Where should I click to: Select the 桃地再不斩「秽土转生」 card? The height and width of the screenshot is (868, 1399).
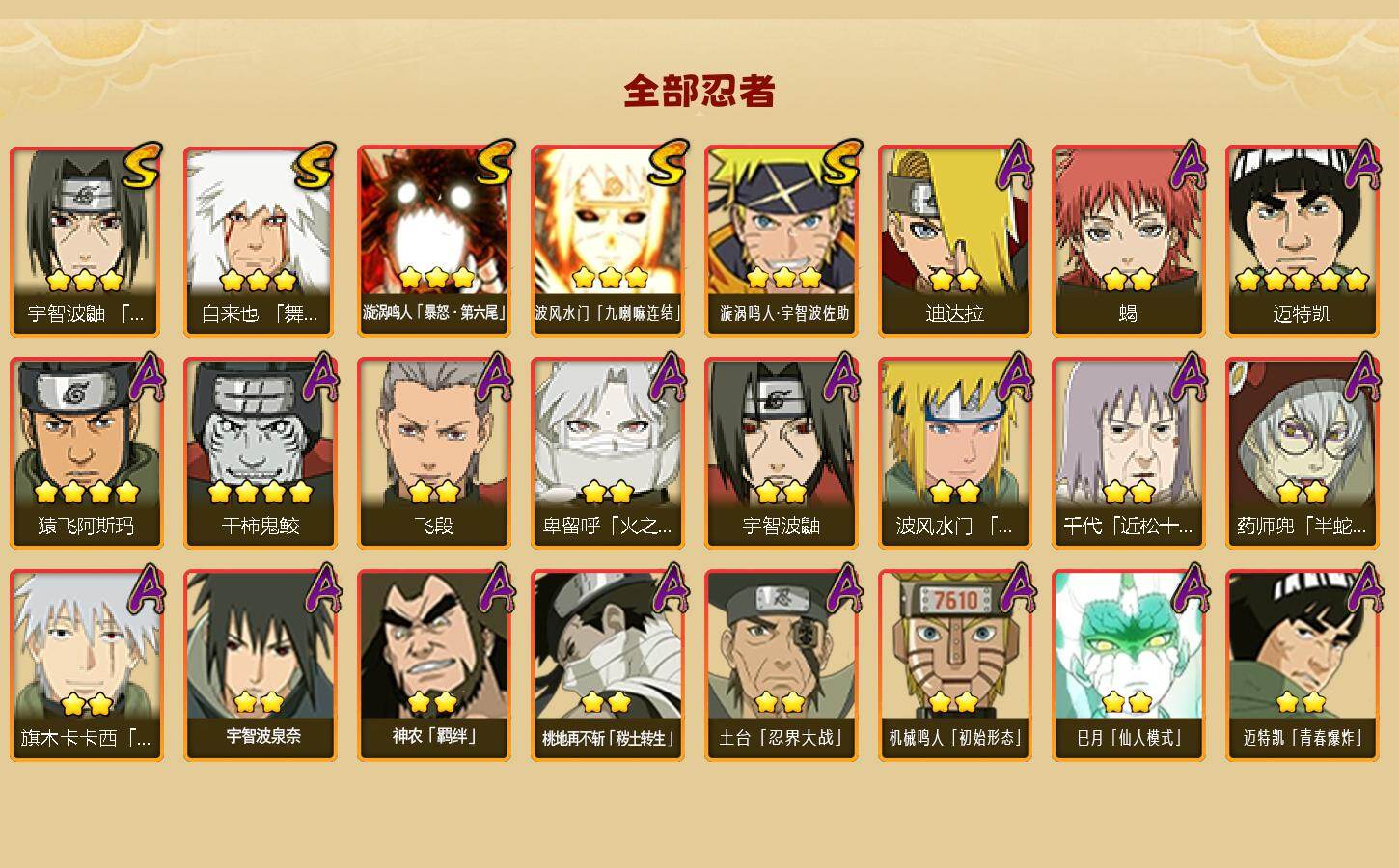pyautogui.click(x=607, y=665)
